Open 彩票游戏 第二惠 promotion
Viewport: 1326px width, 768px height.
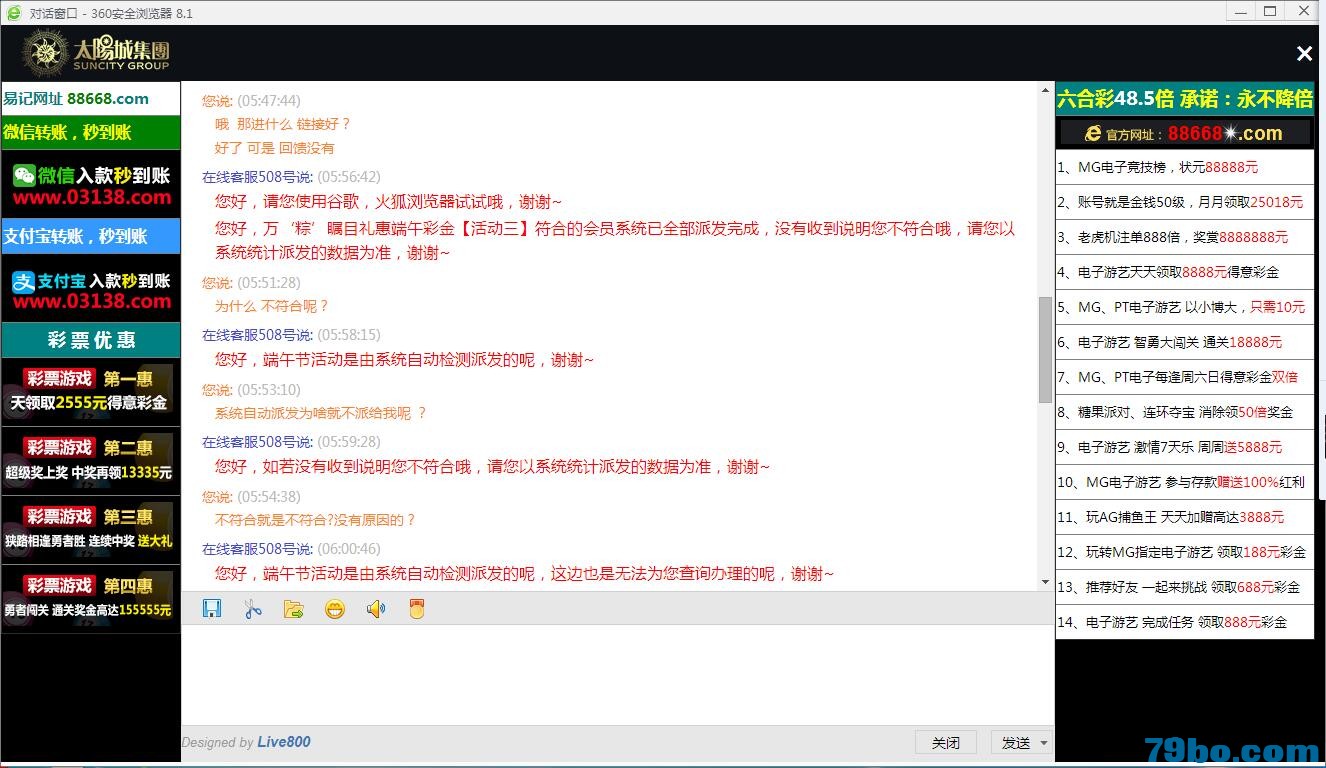pos(90,461)
